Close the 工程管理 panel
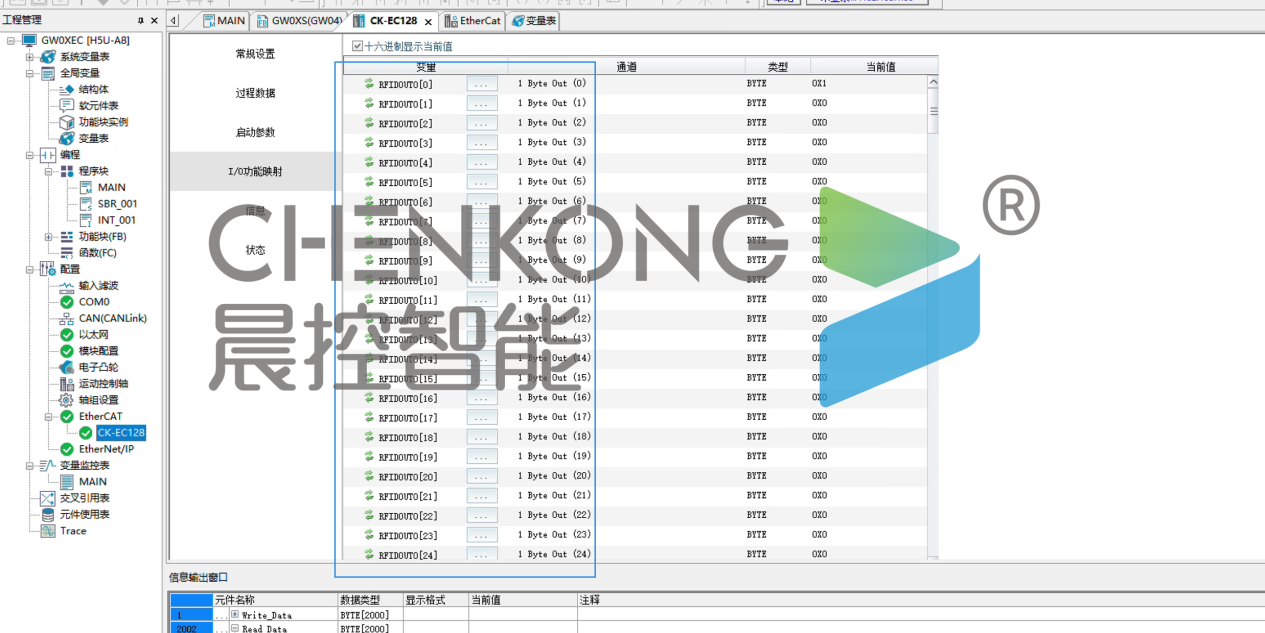The image size is (1265, 633). pyautogui.click(x=154, y=20)
